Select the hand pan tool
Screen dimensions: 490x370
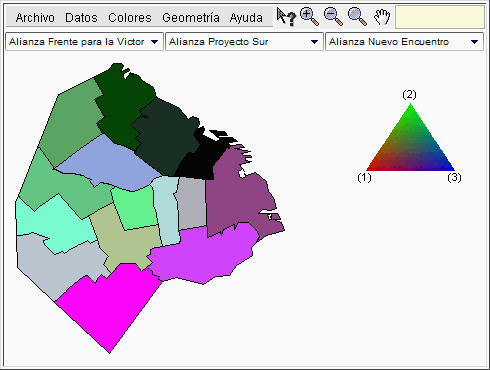(x=382, y=17)
